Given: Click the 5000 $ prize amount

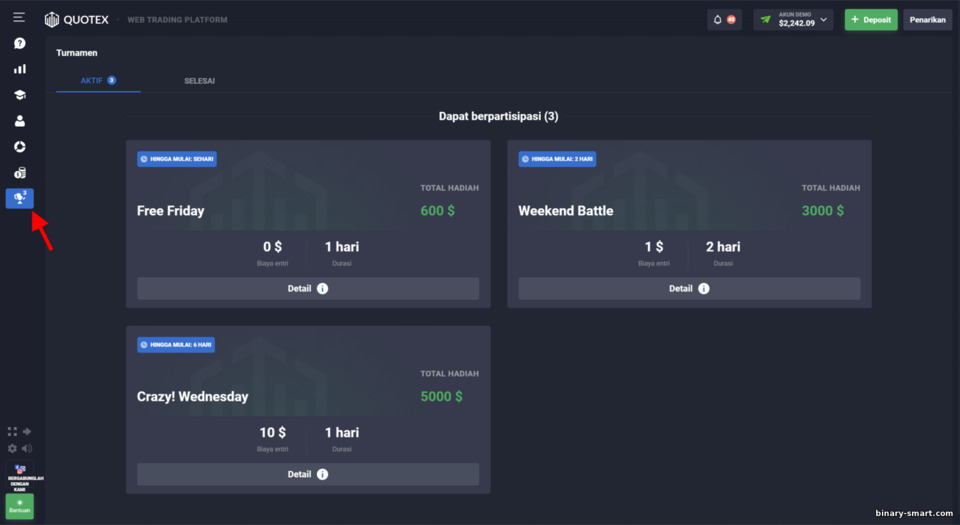Looking at the screenshot, I should (441, 397).
